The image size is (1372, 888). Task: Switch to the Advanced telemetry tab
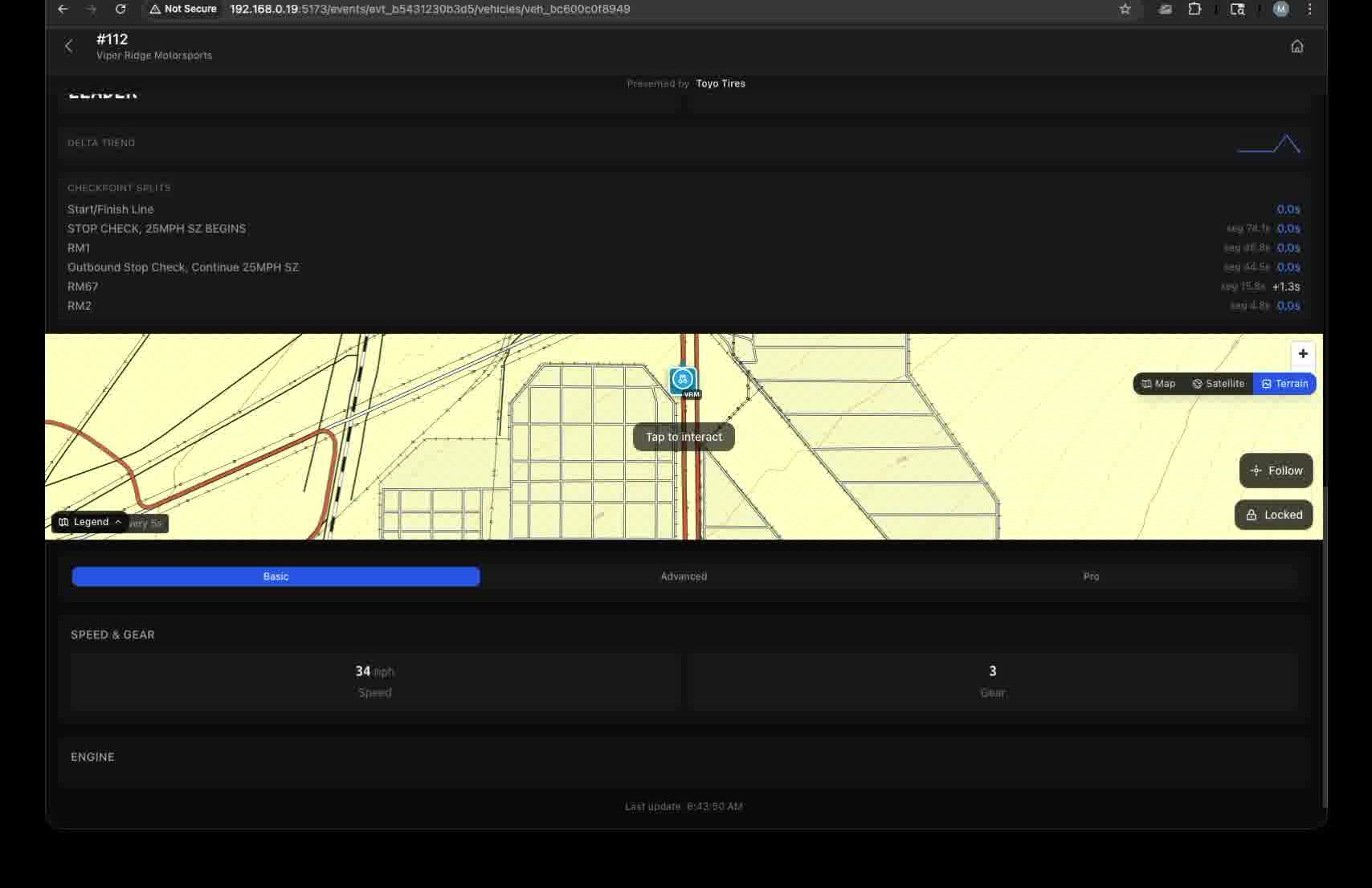pyautogui.click(x=683, y=576)
